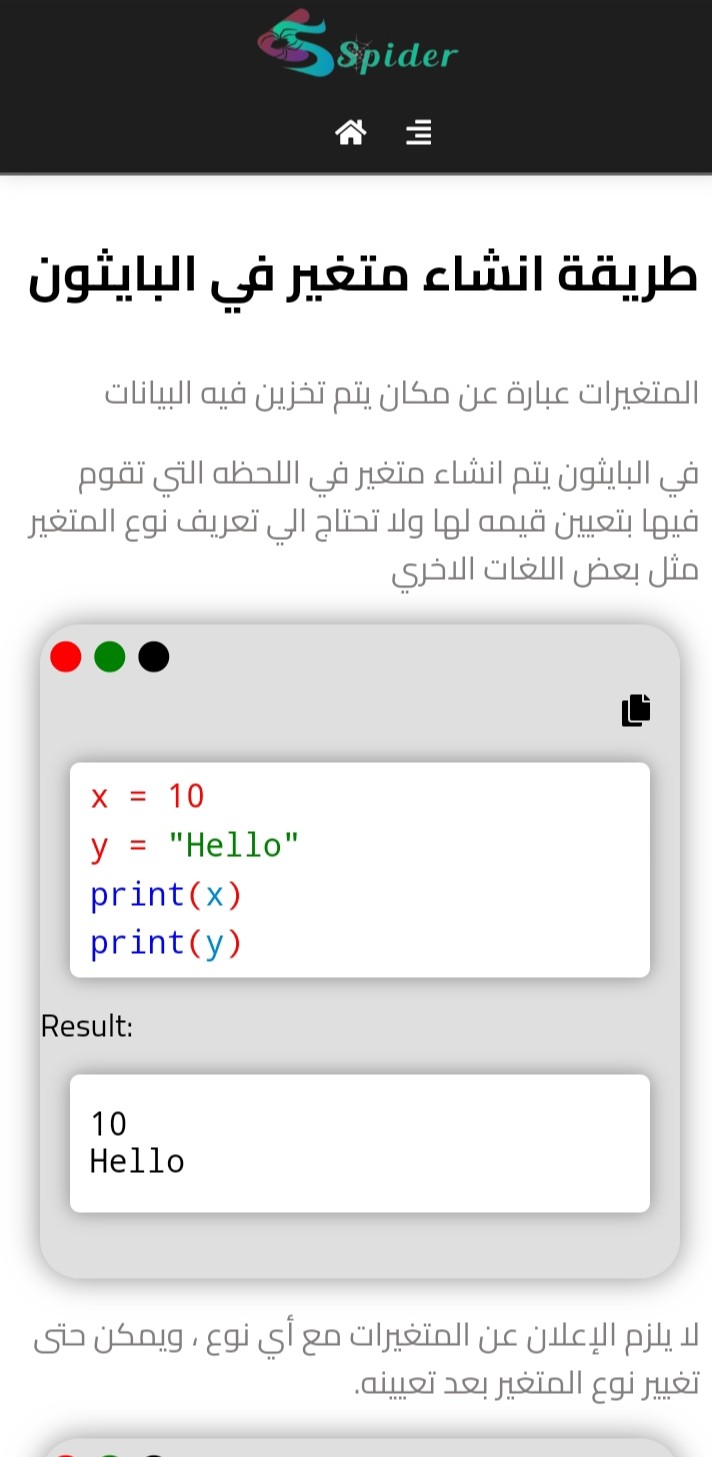Click the Hello output line

pos(137,1161)
